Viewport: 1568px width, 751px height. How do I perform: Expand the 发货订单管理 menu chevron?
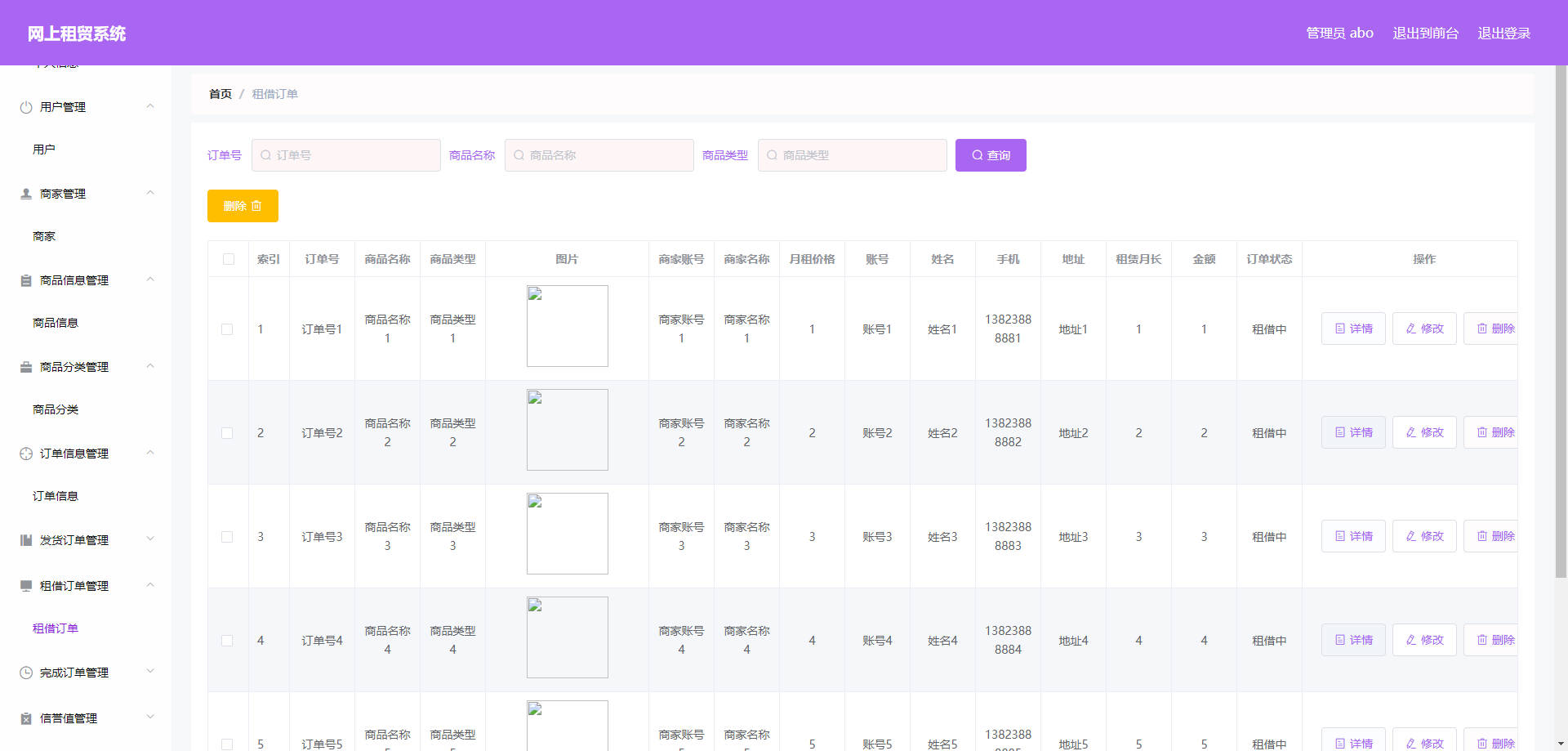(x=150, y=539)
